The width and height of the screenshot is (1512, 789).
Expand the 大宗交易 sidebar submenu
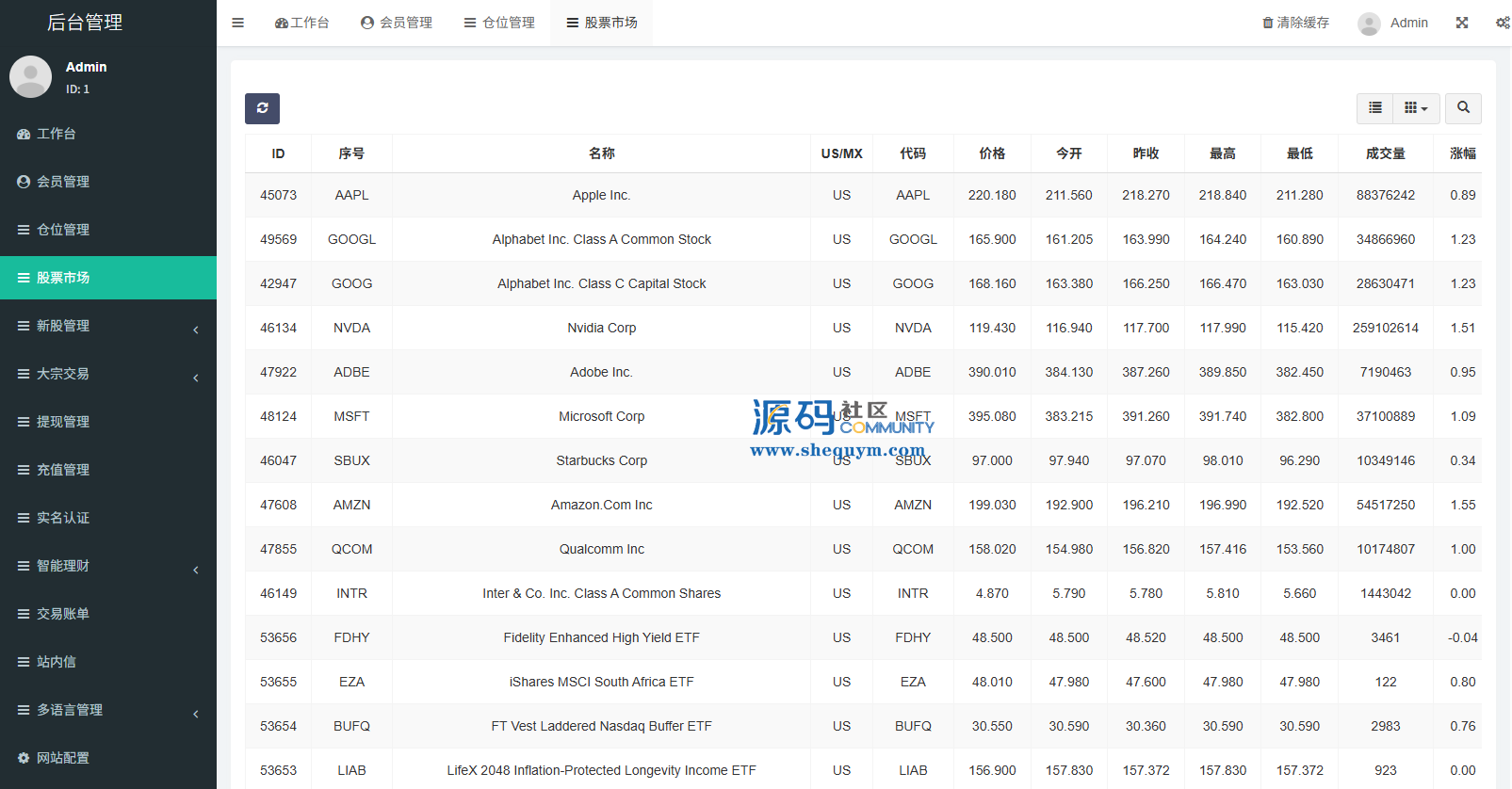108,374
